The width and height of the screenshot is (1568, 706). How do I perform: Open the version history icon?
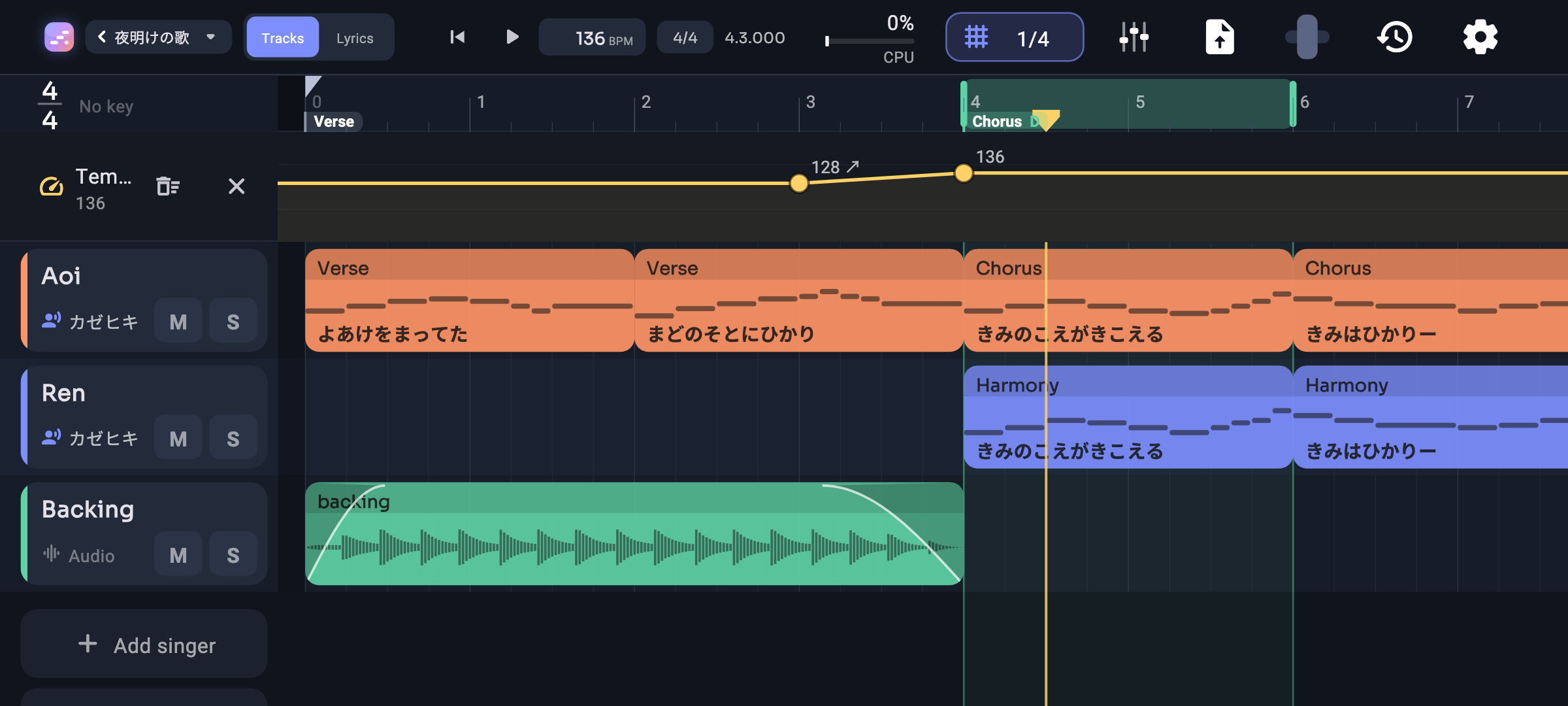tap(1395, 37)
